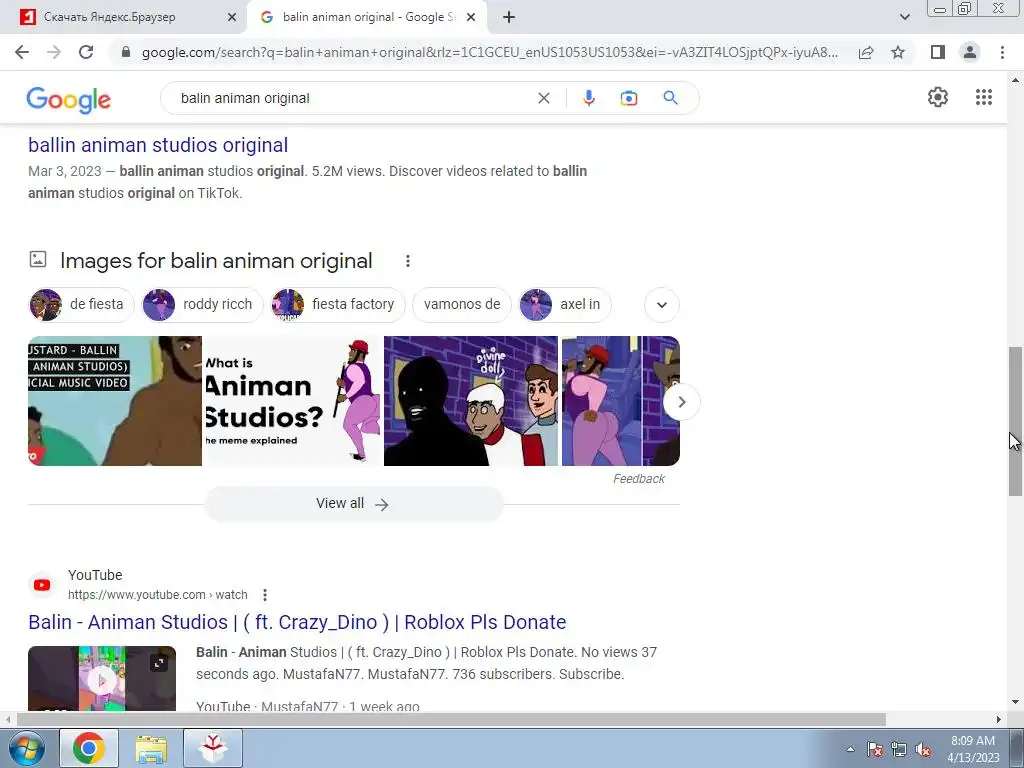Close the Скачать Яндекс.Браузер tab
This screenshot has width=1024, height=768.
231,17
